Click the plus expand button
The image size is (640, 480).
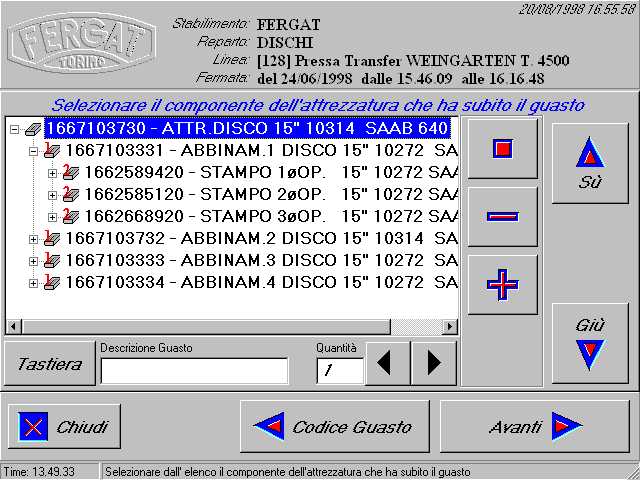pos(502,284)
